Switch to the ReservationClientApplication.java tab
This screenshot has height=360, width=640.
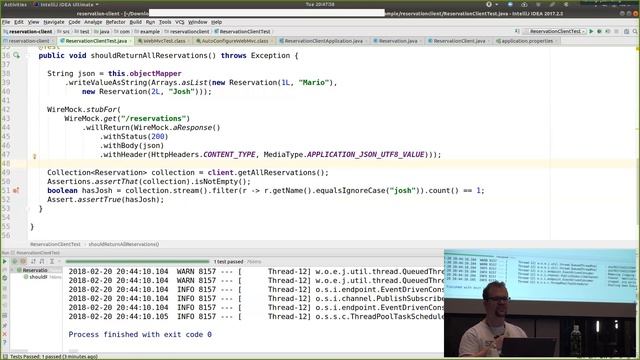point(323,41)
